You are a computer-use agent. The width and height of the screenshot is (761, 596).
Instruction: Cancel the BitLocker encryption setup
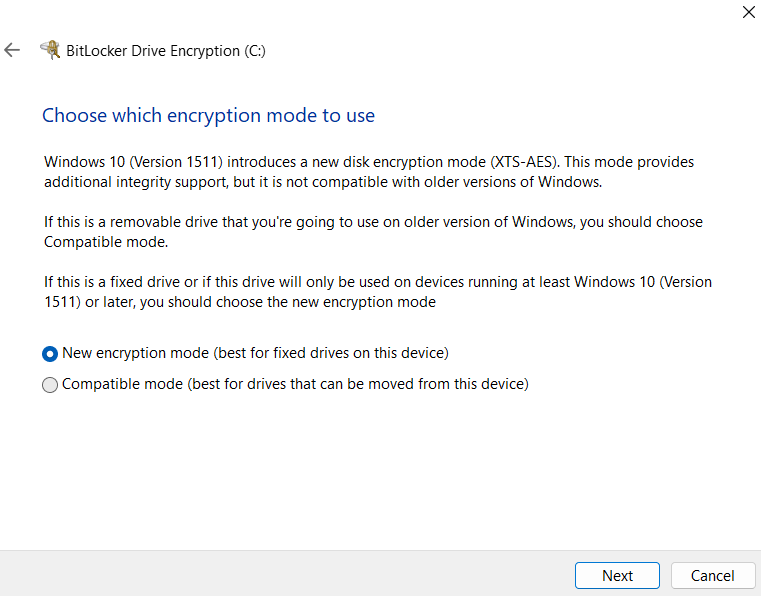(712, 576)
